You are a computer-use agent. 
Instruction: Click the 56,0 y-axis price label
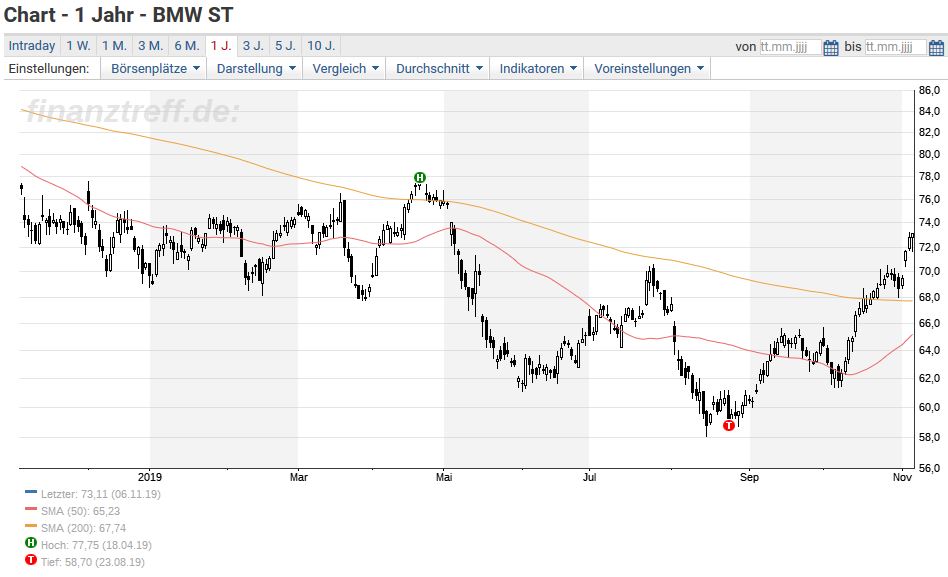point(929,468)
